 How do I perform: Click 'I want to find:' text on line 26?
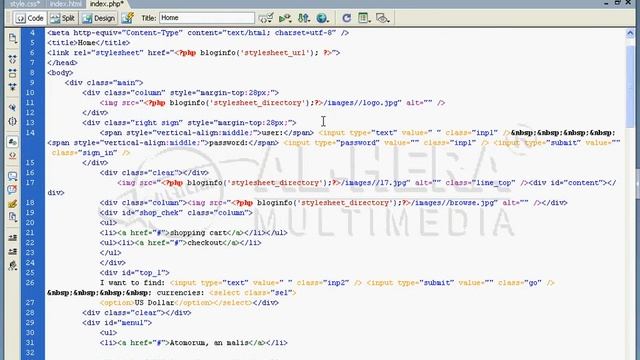tap(132, 282)
